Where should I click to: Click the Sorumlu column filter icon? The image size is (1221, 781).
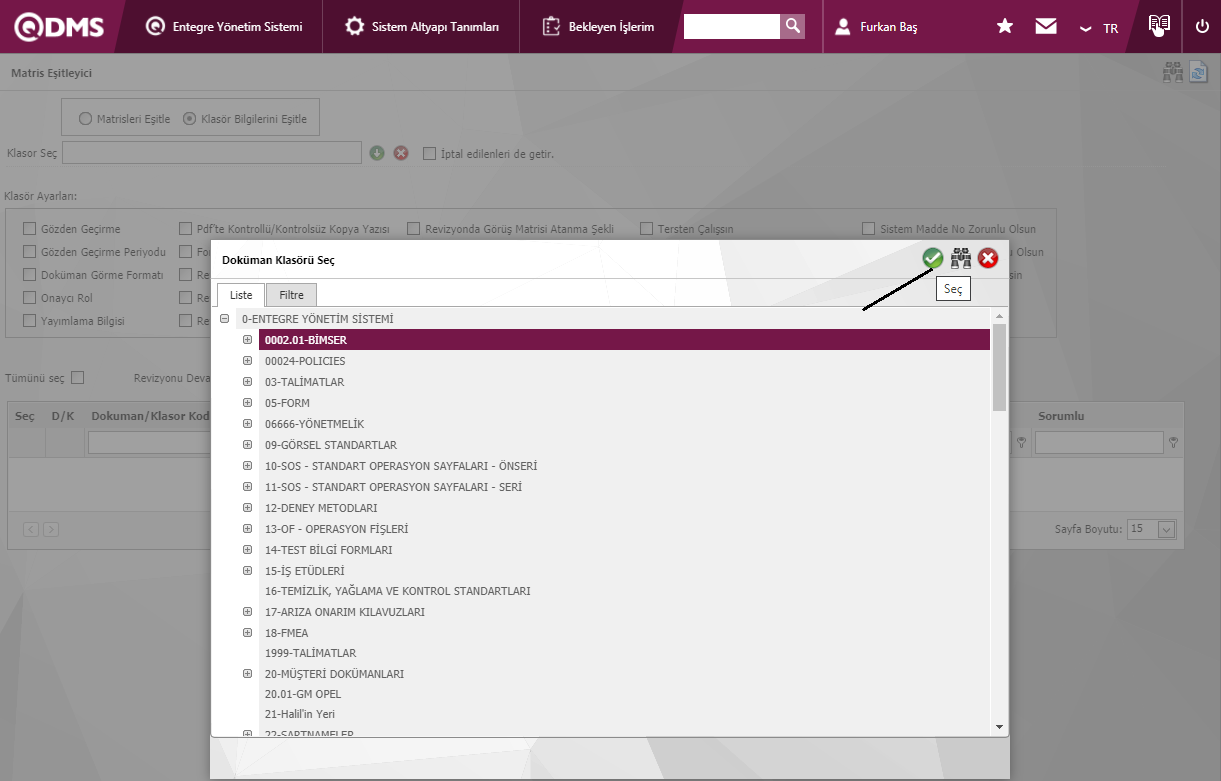(1173, 442)
